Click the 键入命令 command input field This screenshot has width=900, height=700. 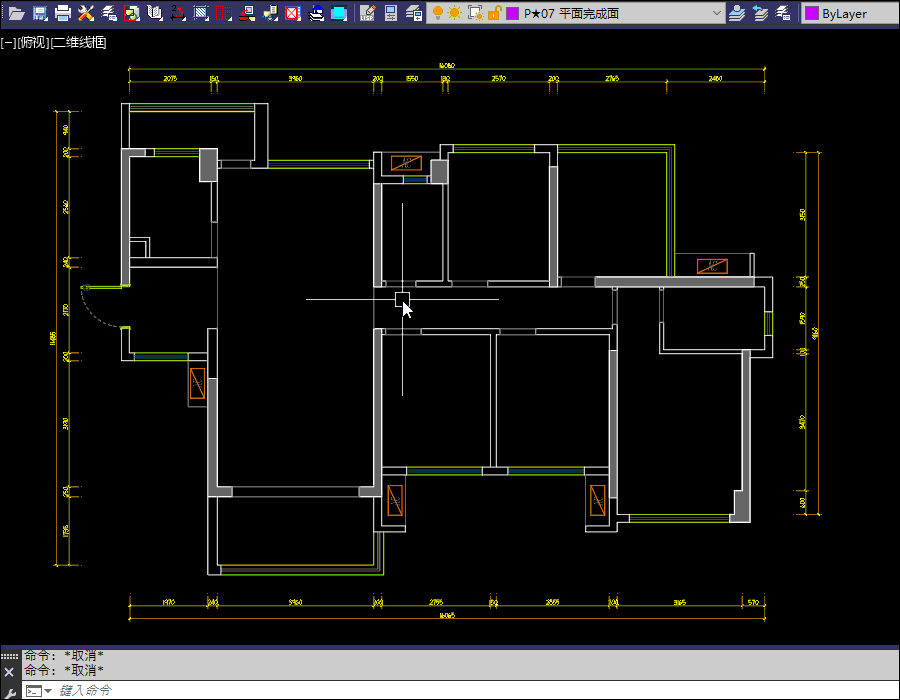(x=400, y=690)
